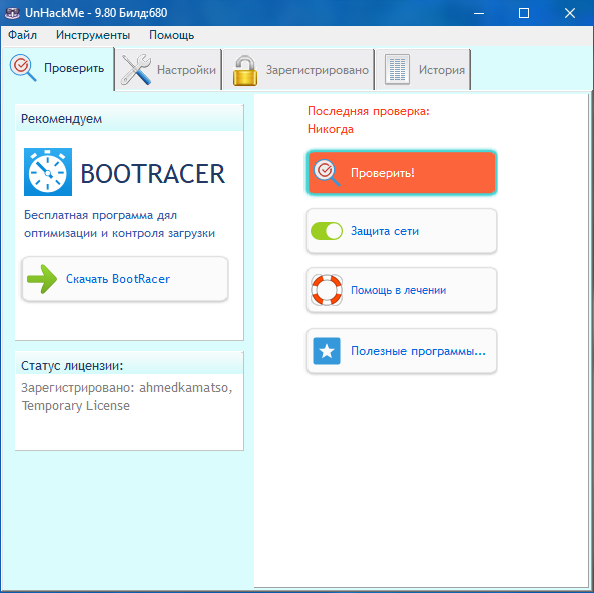Image resolution: width=594 pixels, height=593 pixels.
Task: Open the Инструменты menu
Action: coord(93,35)
